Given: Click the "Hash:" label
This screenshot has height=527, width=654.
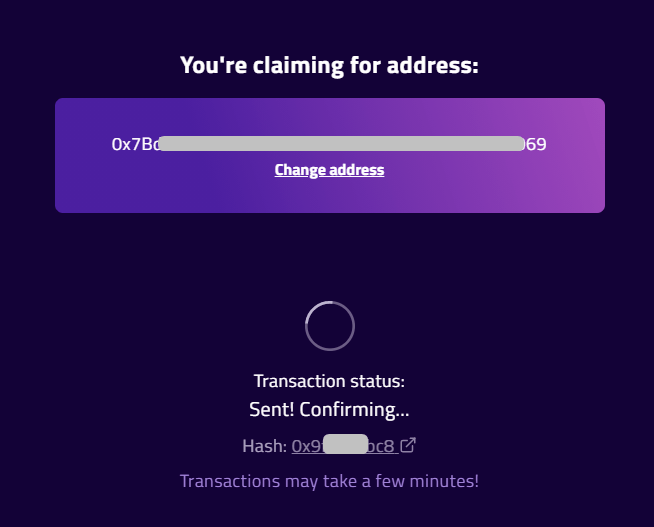Looking at the screenshot, I should (x=264, y=446).
